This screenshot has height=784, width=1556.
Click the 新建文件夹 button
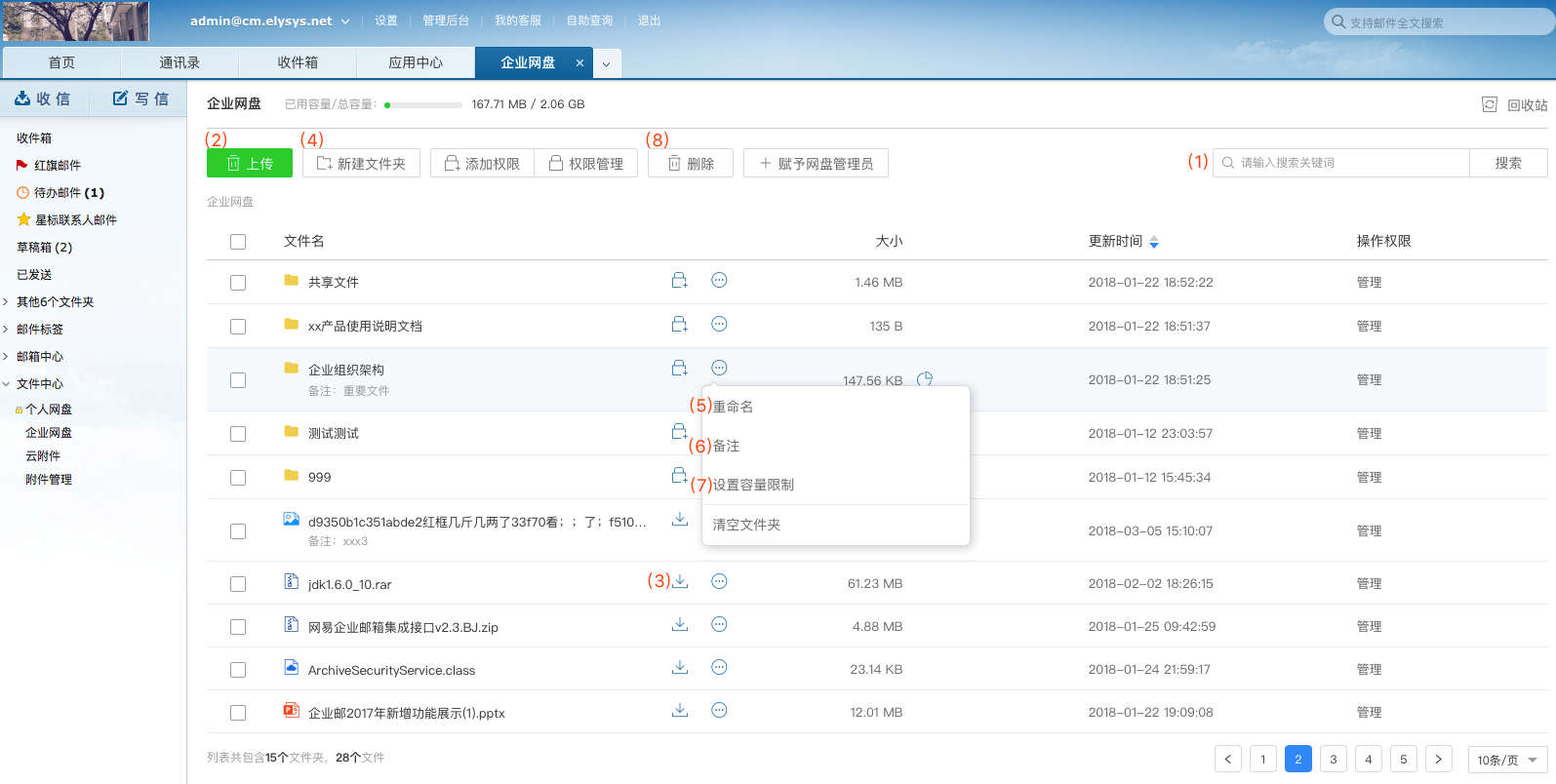(x=361, y=164)
